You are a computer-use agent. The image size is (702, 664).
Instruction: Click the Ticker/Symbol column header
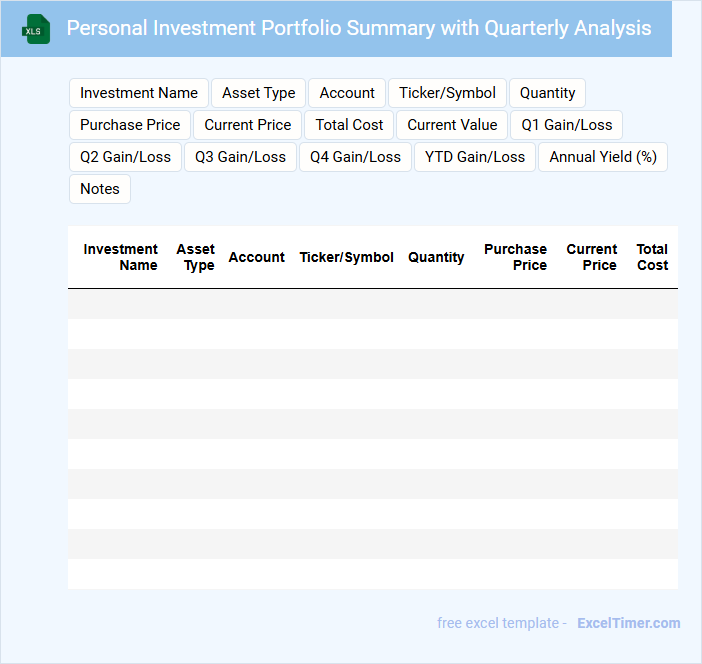347,257
